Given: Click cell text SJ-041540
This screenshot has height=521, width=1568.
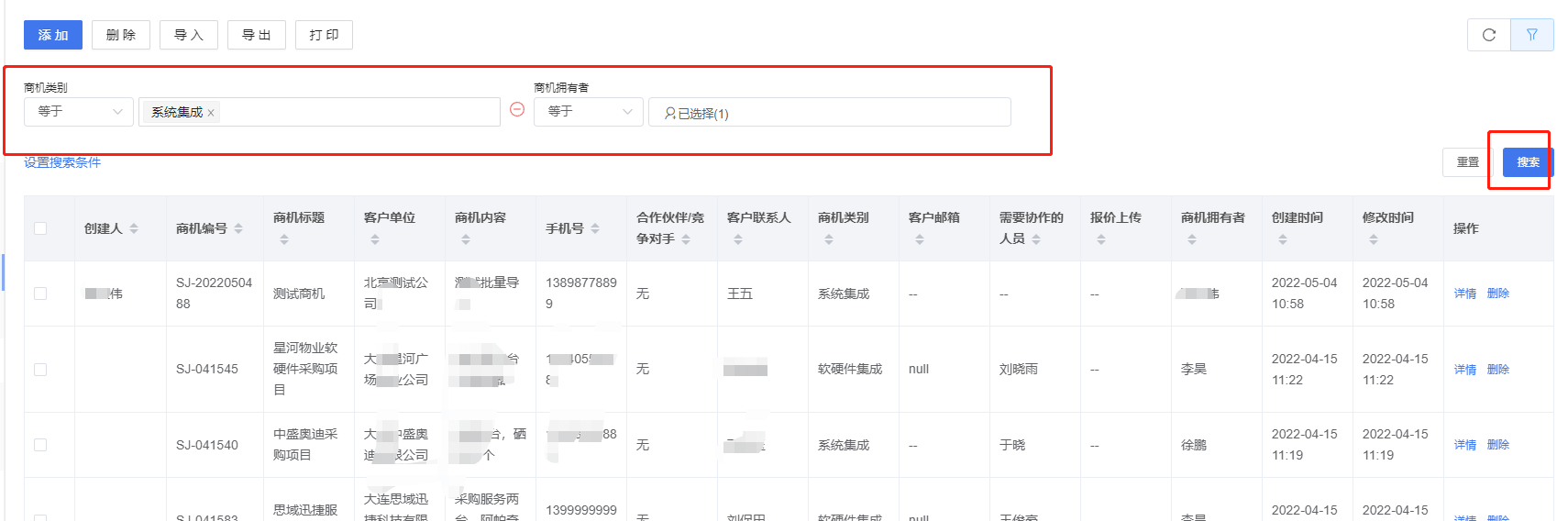Looking at the screenshot, I should 207,445.
